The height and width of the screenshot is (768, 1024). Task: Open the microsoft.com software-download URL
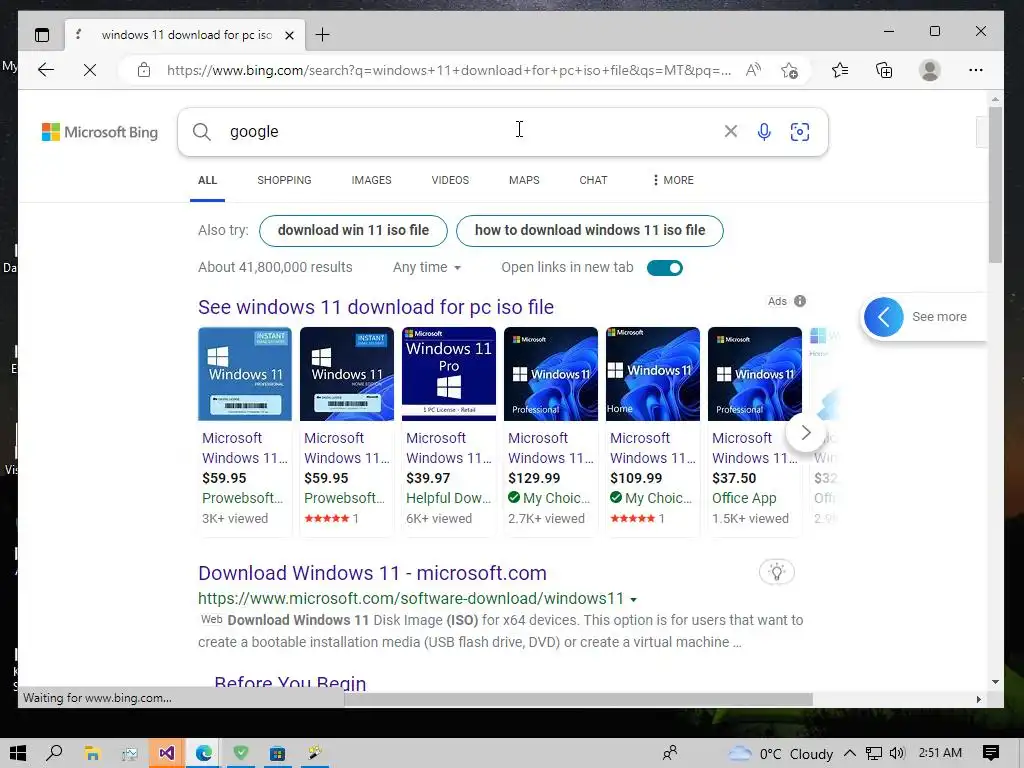pyautogui.click(x=411, y=598)
